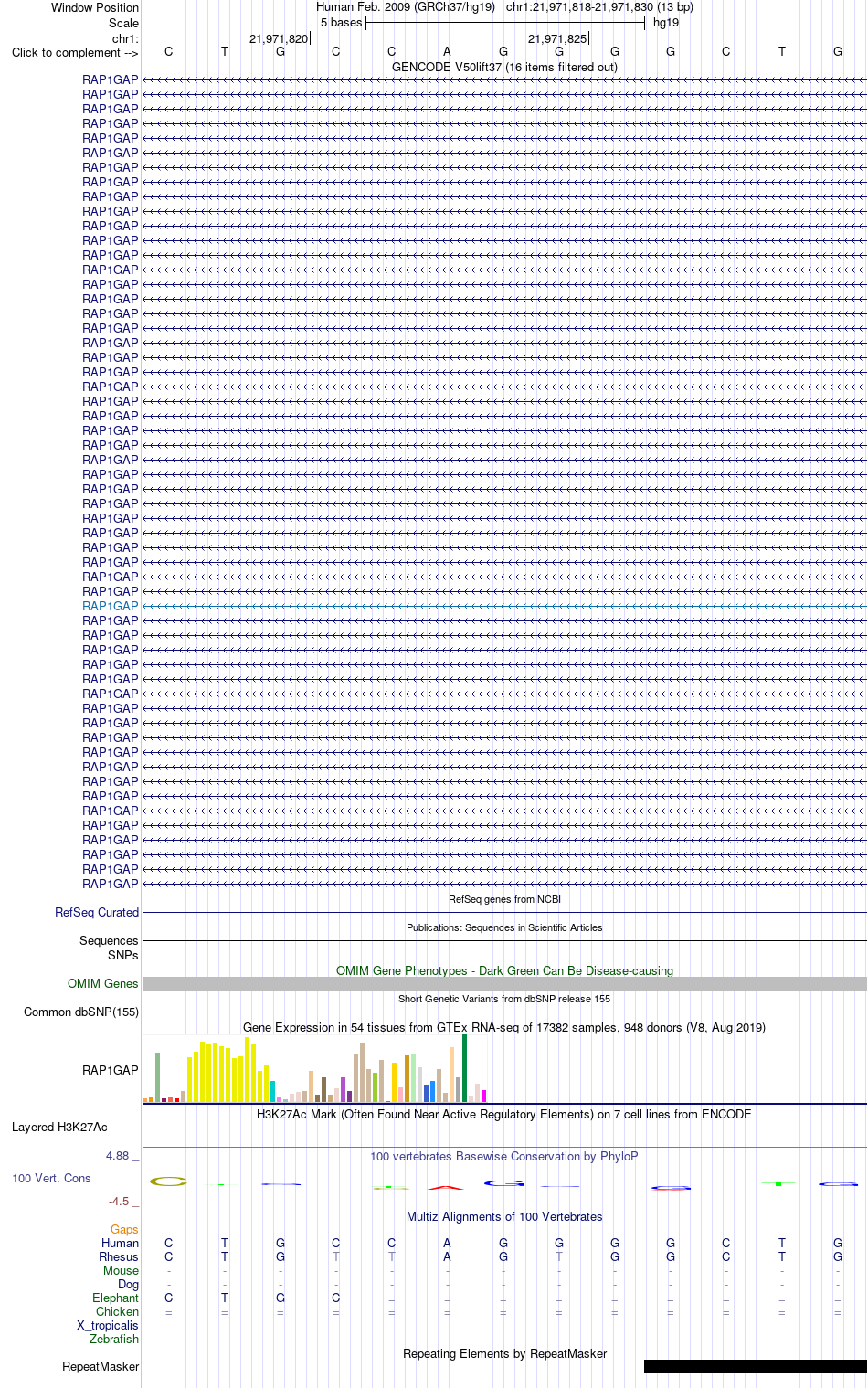The image size is (868, 1388).
Task: Click the PhyloP lower bound value "-4.5"
Action: 119,1201
